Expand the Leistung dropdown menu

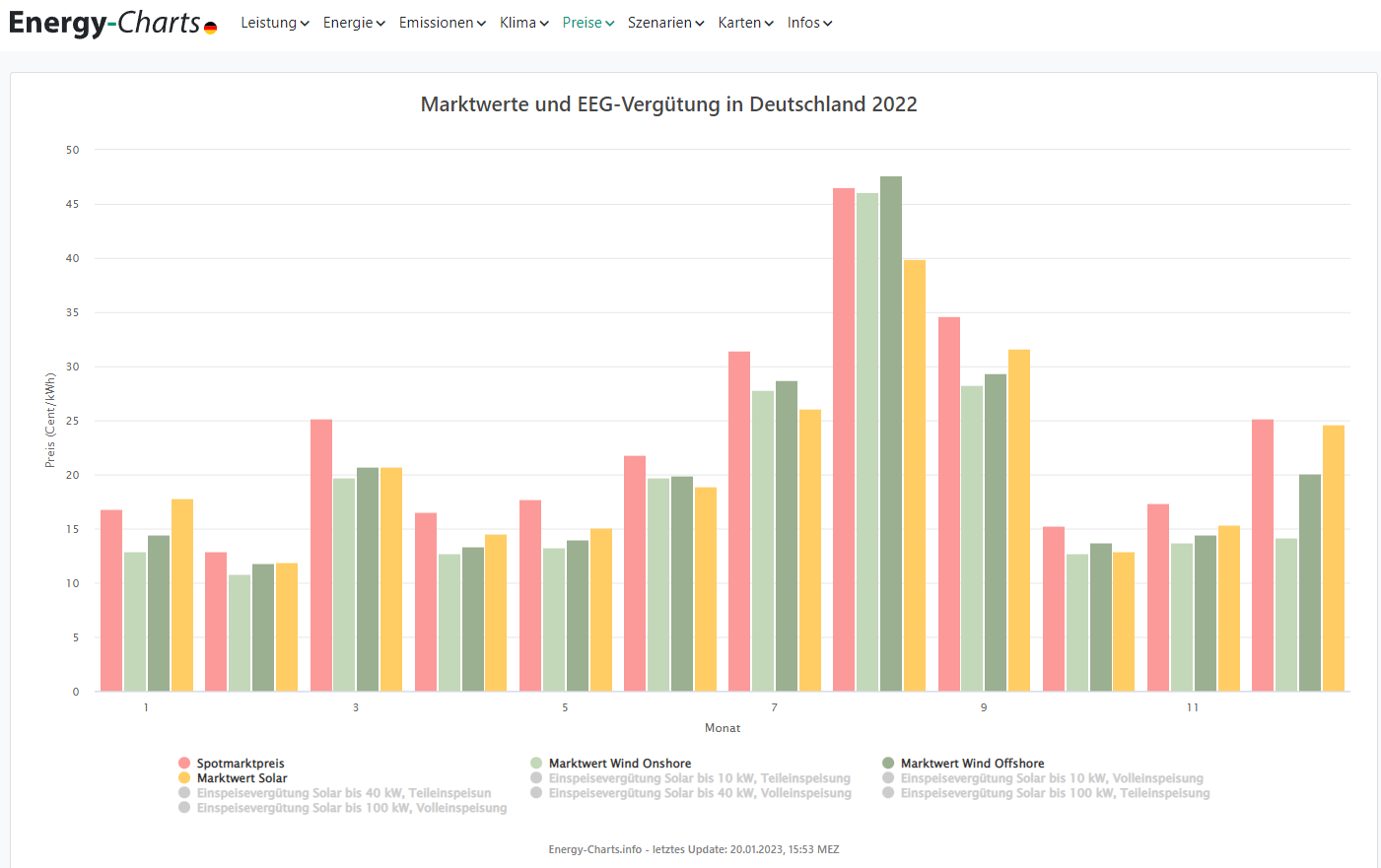pos(274,23)
